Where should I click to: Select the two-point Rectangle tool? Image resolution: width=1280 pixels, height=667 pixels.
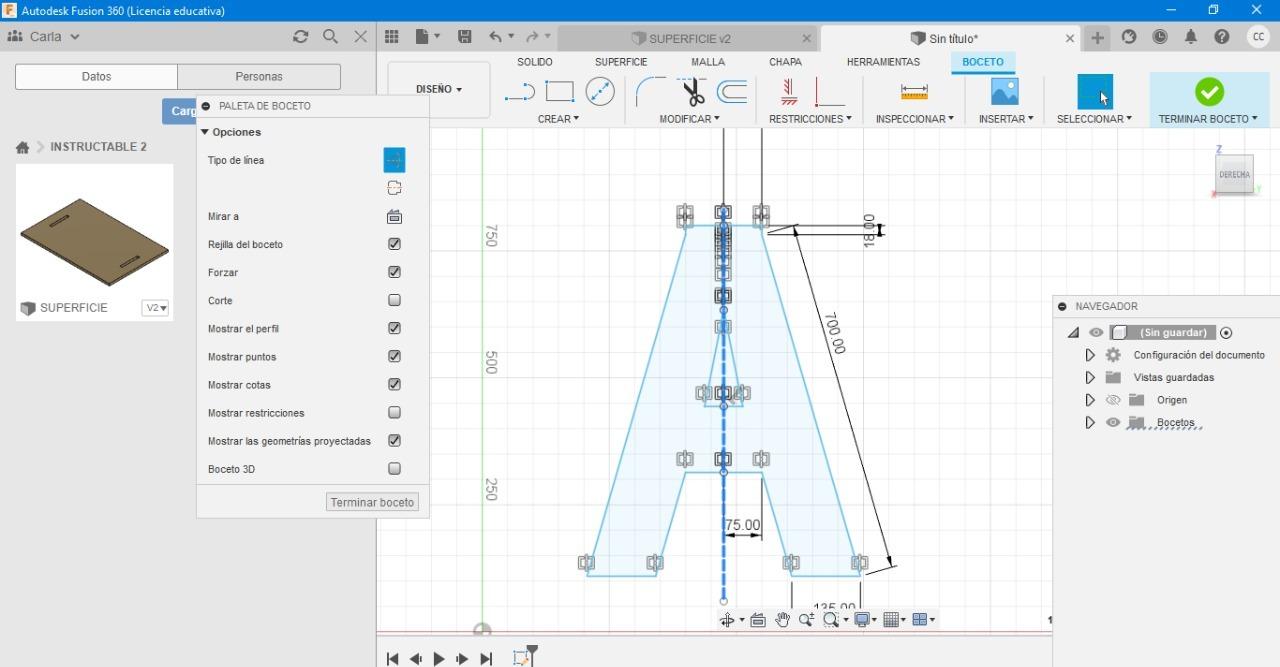[559, 92]
